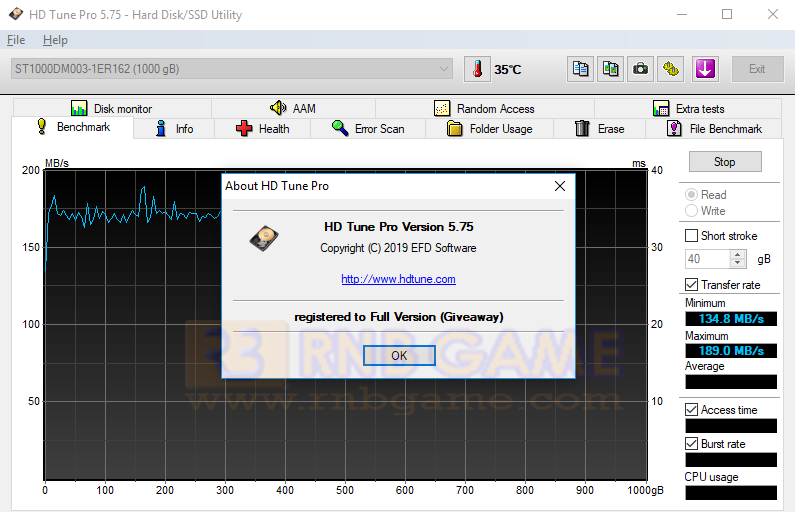
Task: Maximize the HD Tune Pro window
Action: [x=727, y=14]
